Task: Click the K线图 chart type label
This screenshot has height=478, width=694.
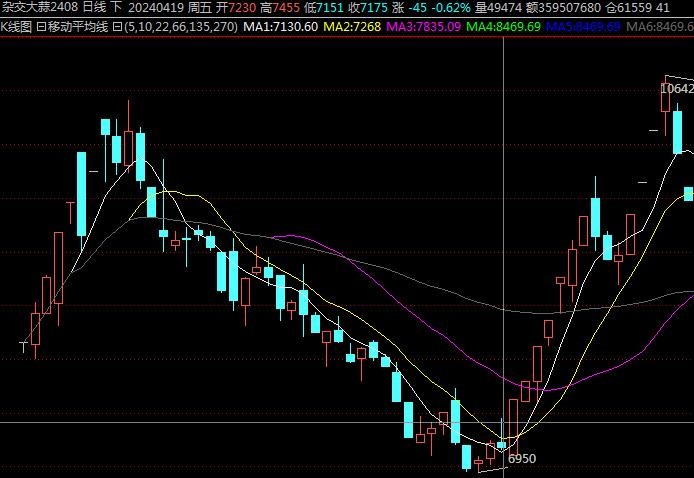Action: [x=17, y=26]
